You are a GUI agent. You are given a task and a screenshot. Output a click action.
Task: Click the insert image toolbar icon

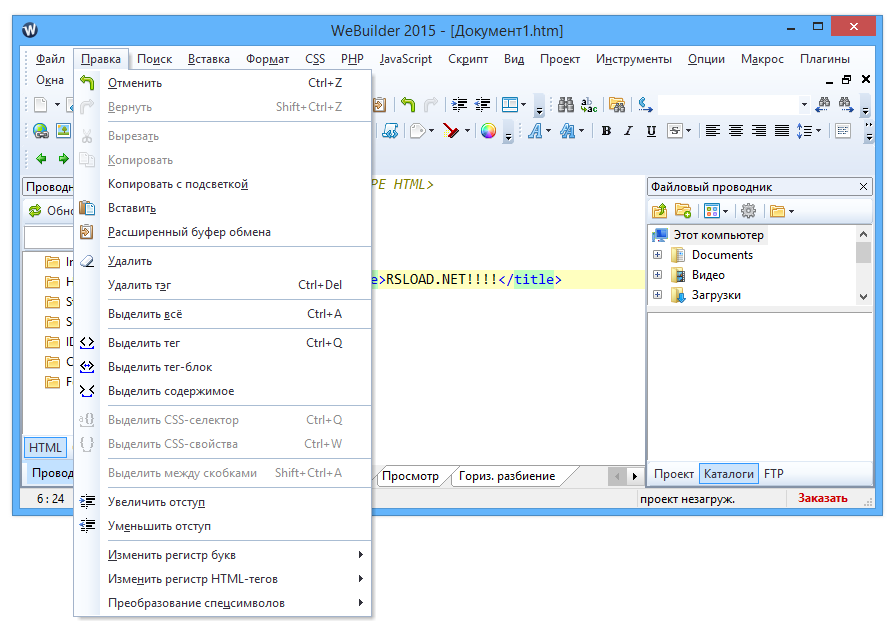pyautogui.click(x=63, y=131)
